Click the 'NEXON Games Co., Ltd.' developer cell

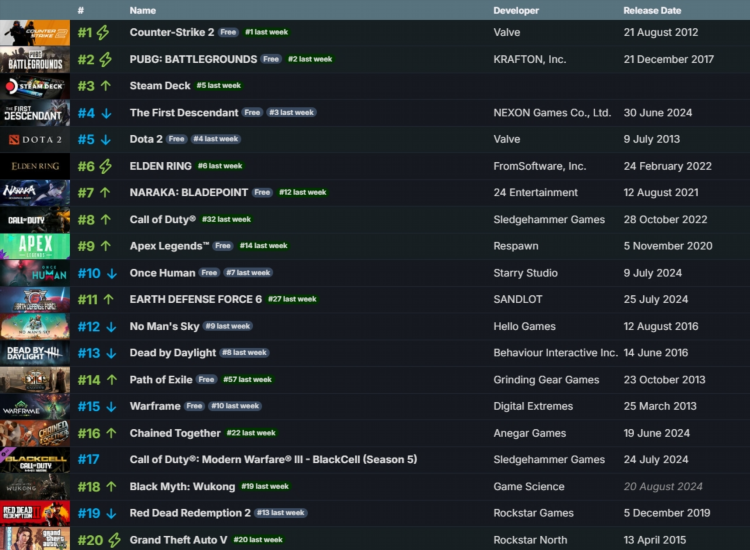tap(552, 113)
